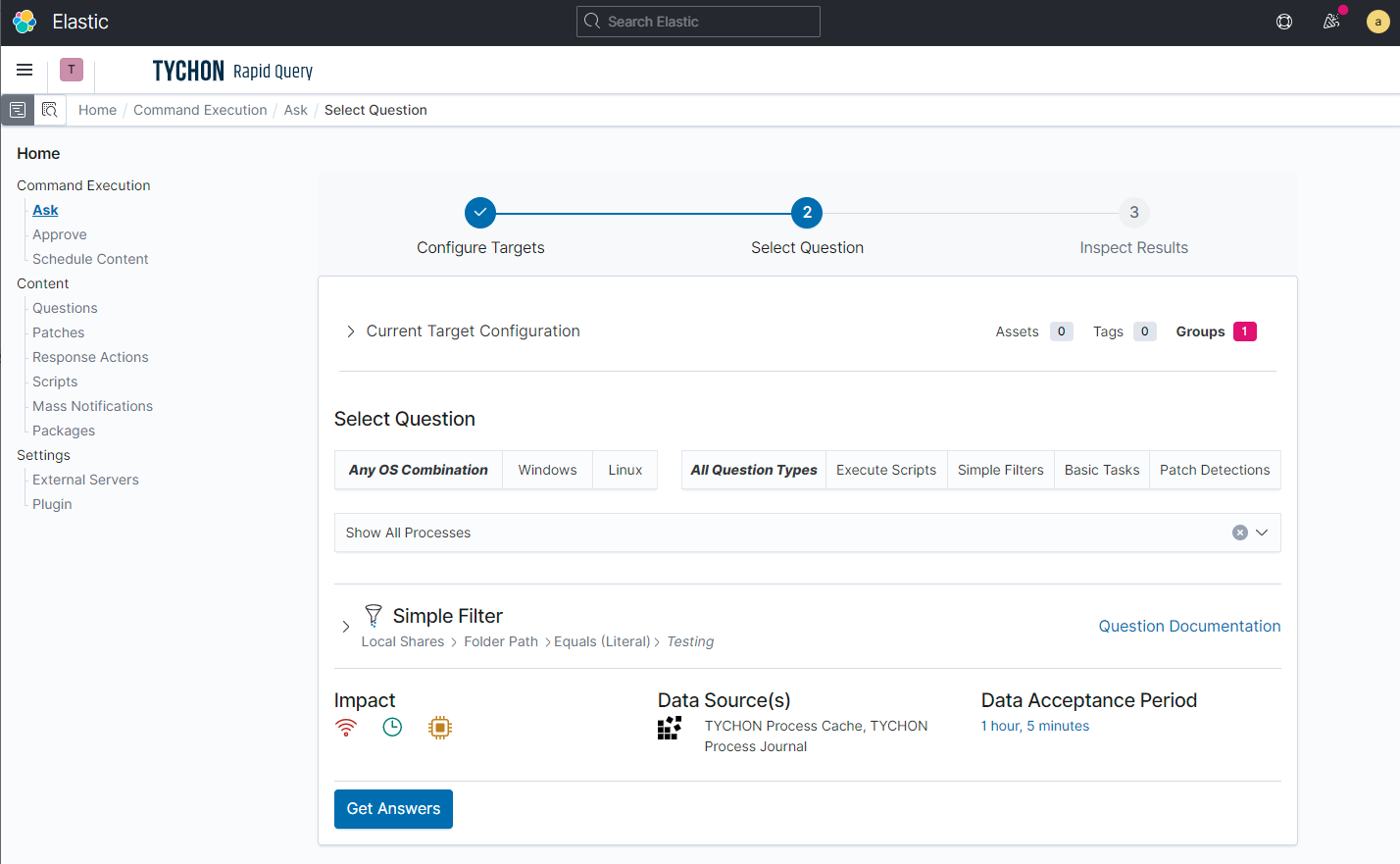Open the newsfeed celebration icon
Screen dimensions: 1400x864
[1331, 22]
